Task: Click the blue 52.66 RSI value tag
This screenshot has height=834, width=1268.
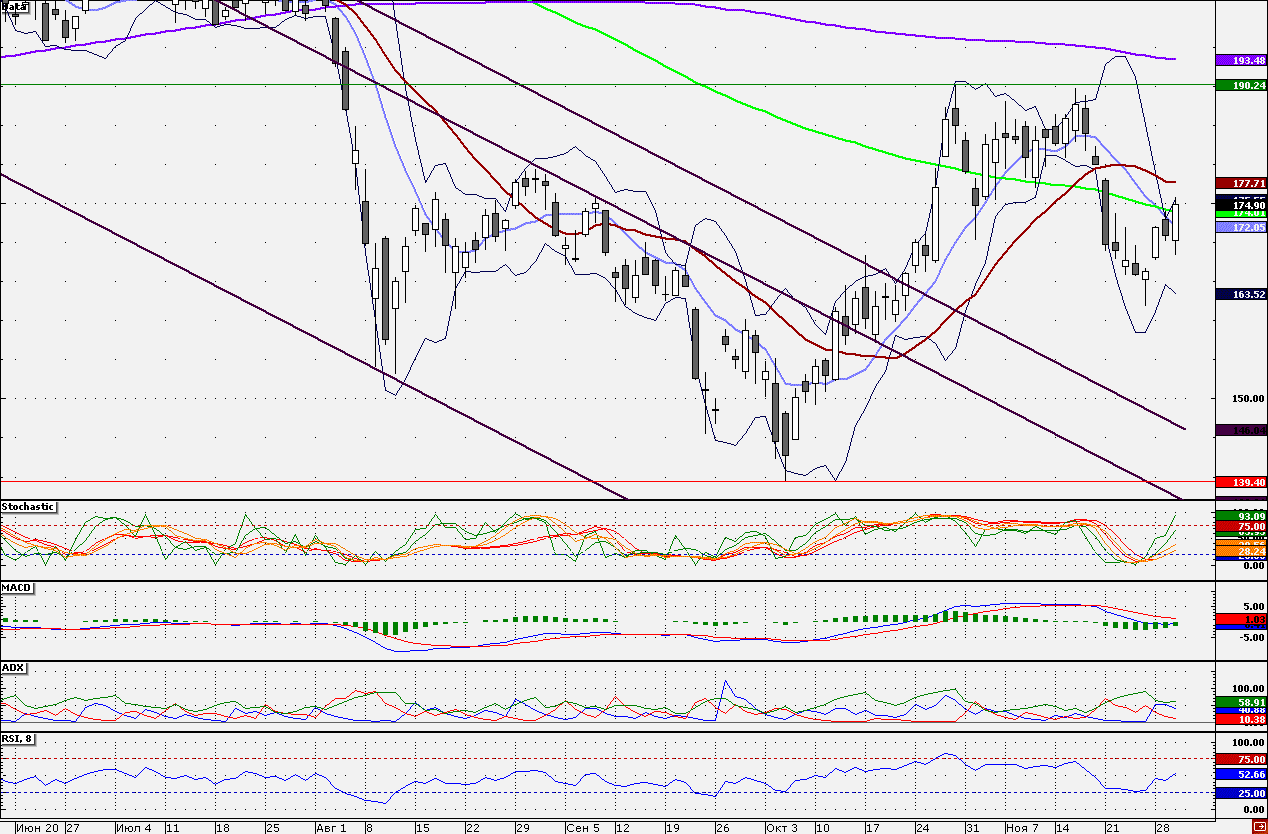Action: pyautogui.click(x=1241, y=774)
